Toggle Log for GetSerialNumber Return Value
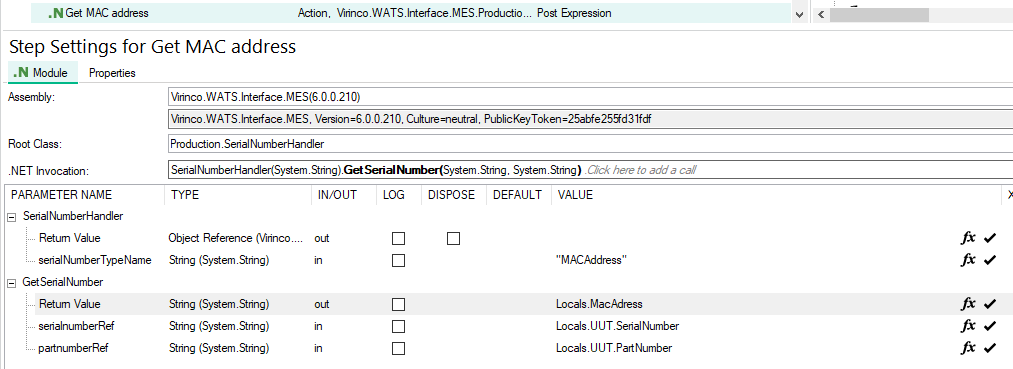The height and width of the screenshot is (369, 1013). [x=399, y=304]
